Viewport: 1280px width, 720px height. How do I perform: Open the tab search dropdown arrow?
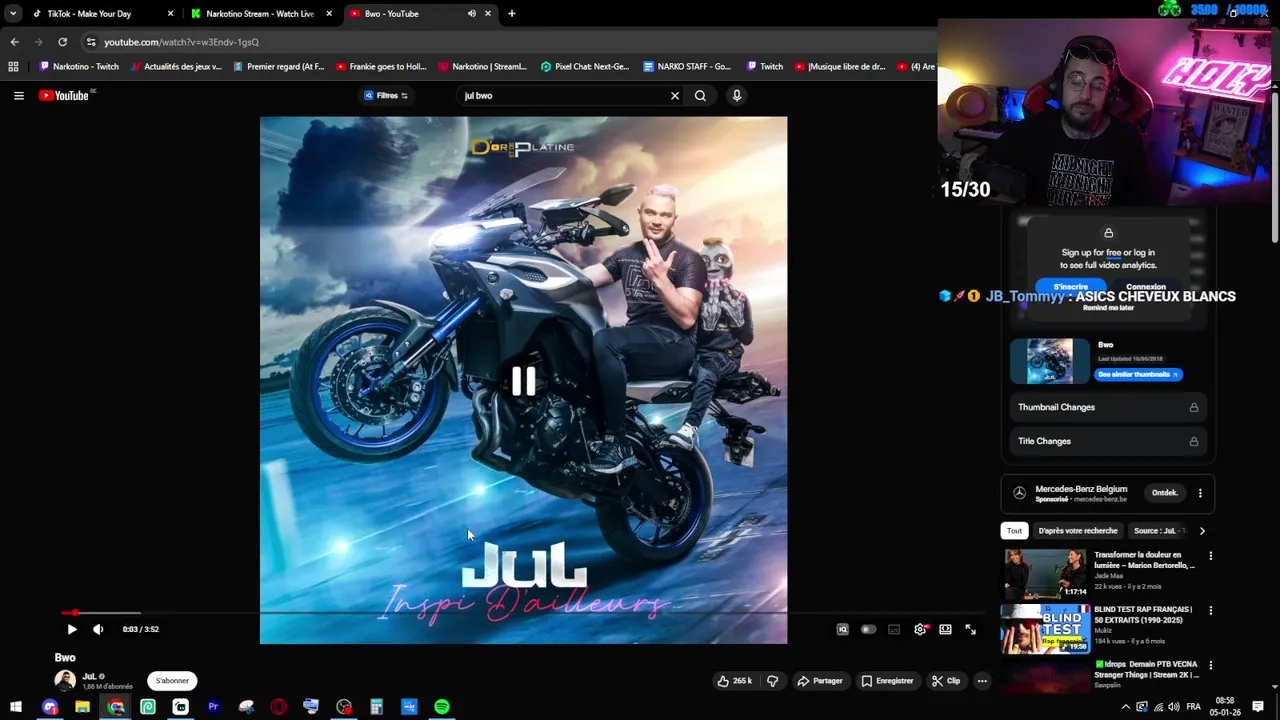click(x=13, y=14)
